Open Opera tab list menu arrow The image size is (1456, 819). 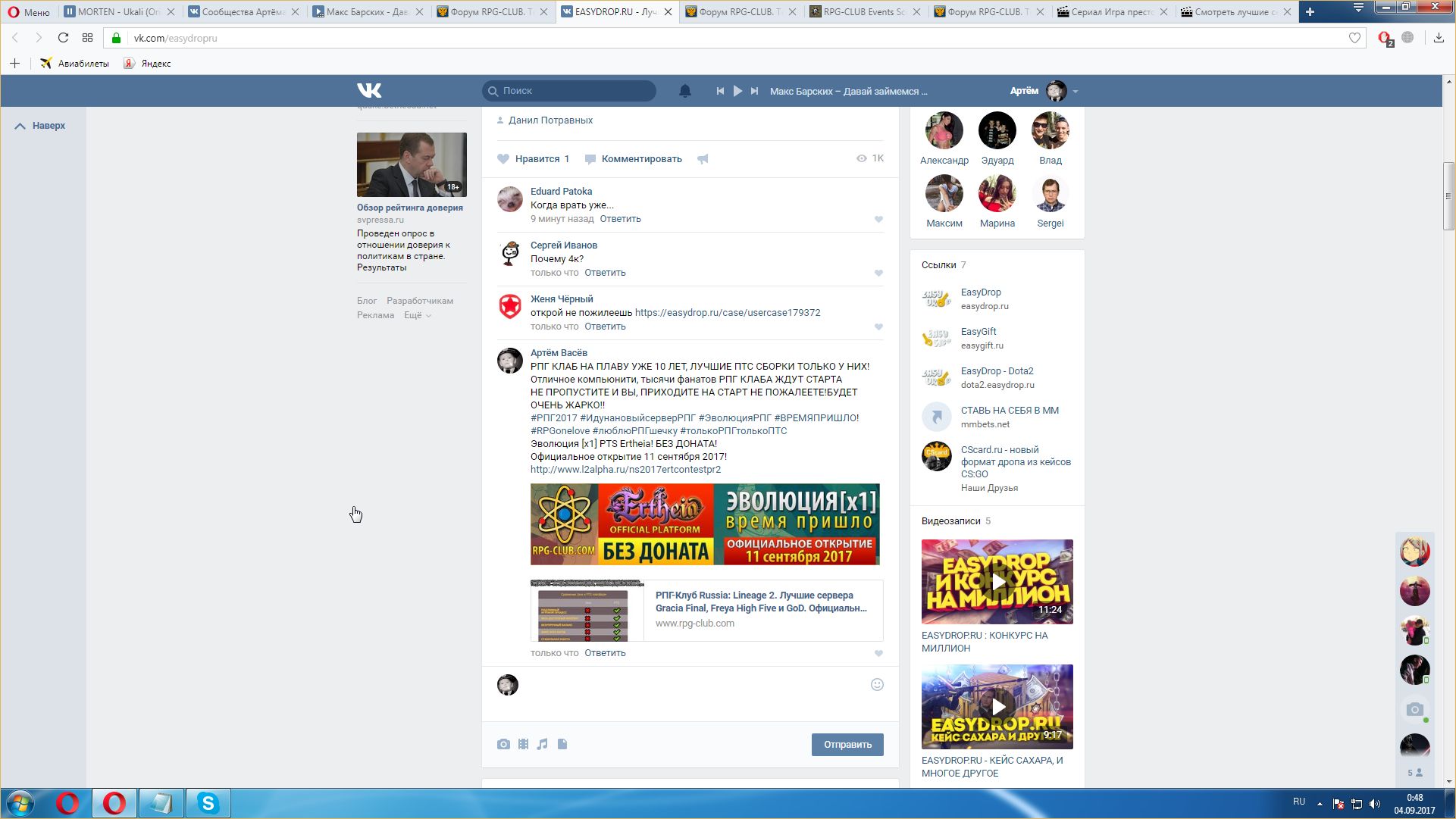click(1358, 8)
